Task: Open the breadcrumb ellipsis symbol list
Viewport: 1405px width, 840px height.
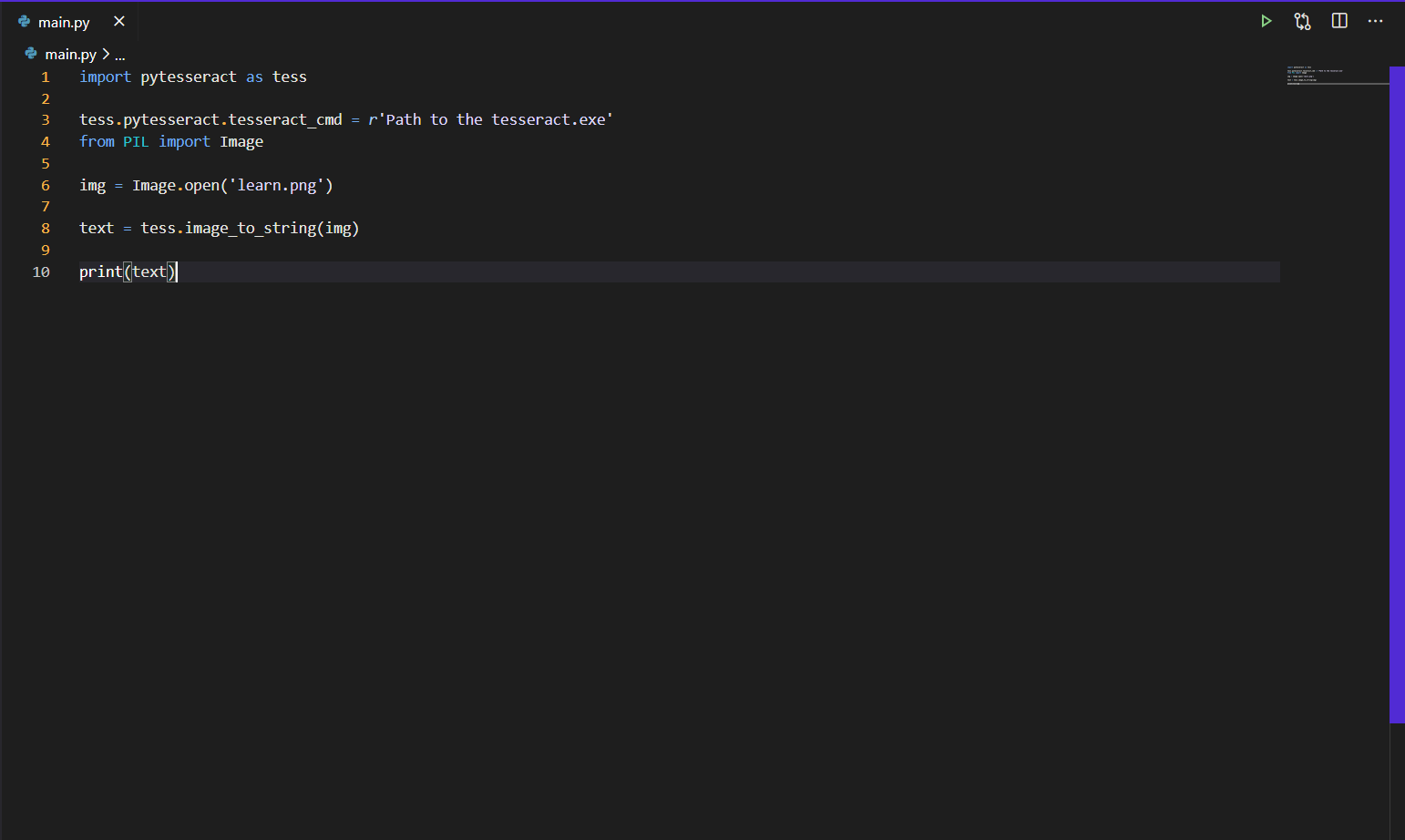Action: [x=119, y=56]
